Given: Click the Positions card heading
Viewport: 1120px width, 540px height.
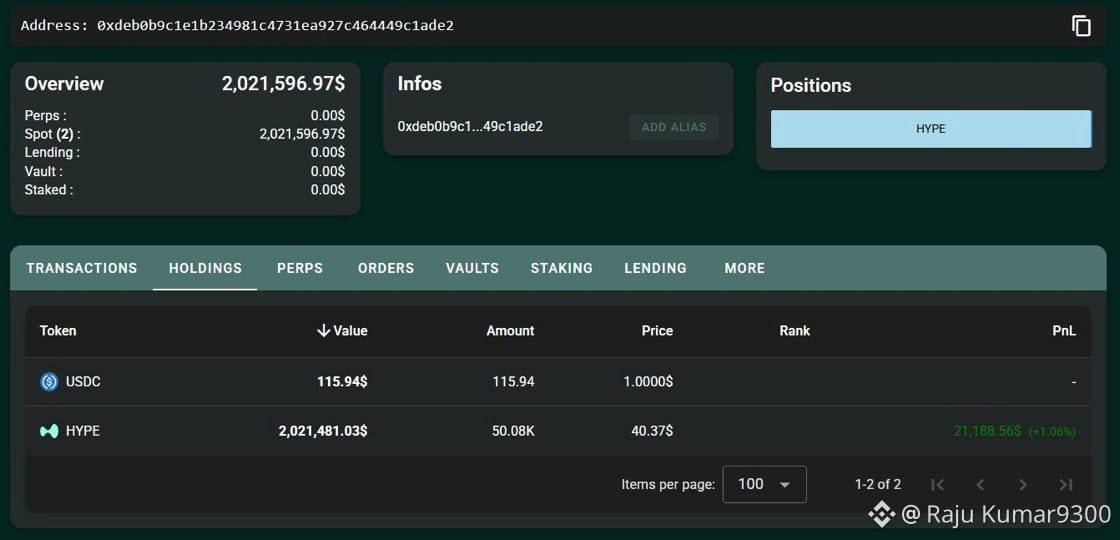Looking at the screenshot, I should [x=811, y=86].
